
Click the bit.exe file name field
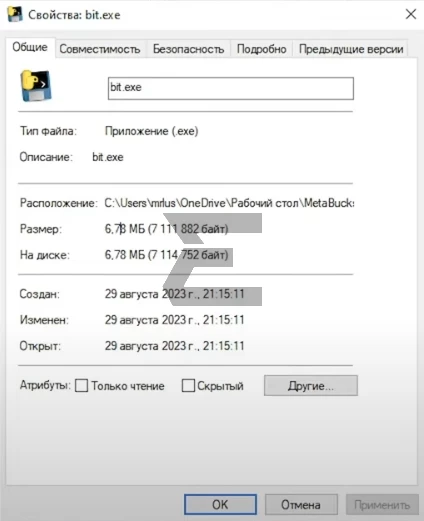pyautogui.click(x=231, y=88)
